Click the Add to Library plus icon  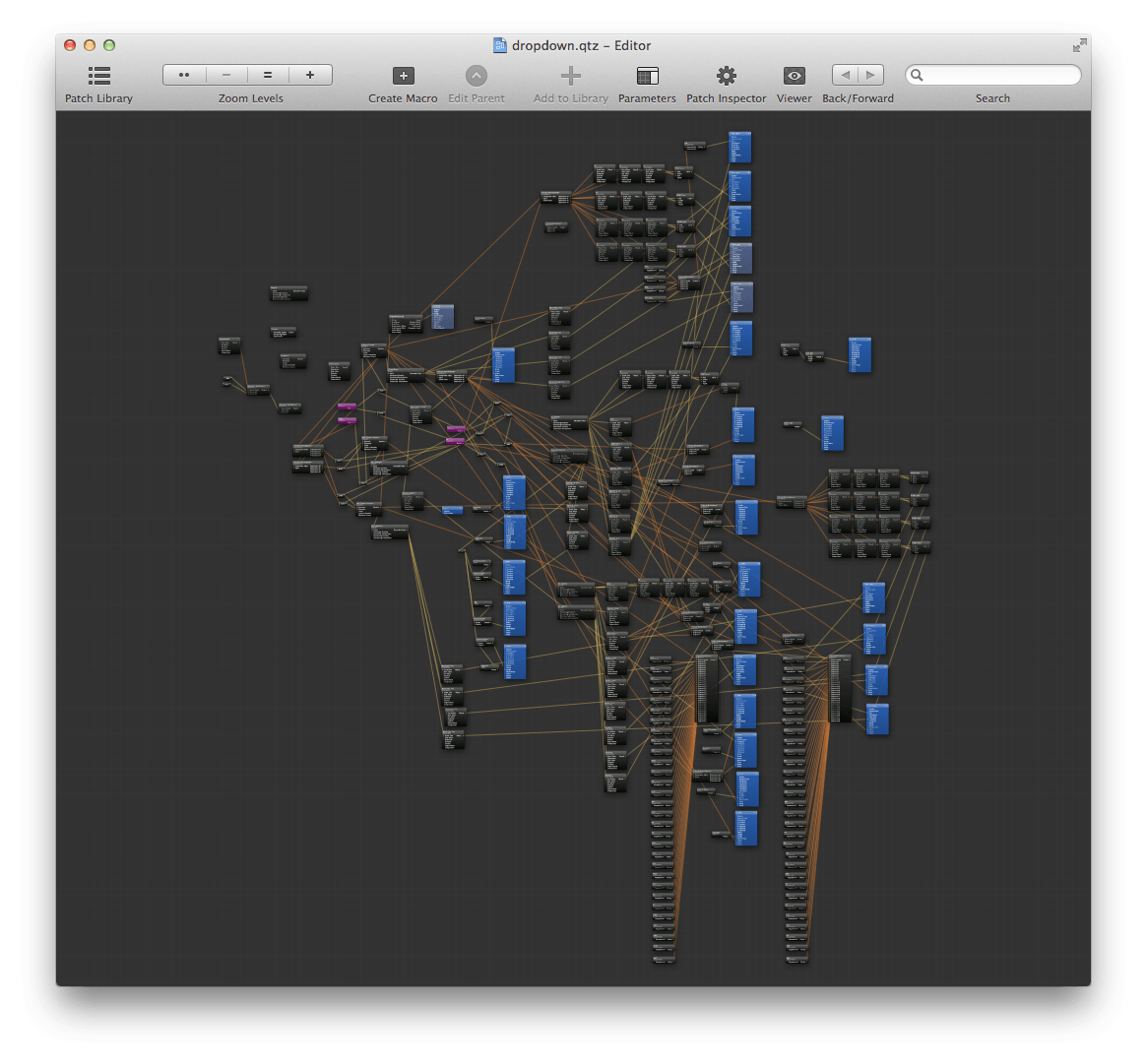pos(570,76)
